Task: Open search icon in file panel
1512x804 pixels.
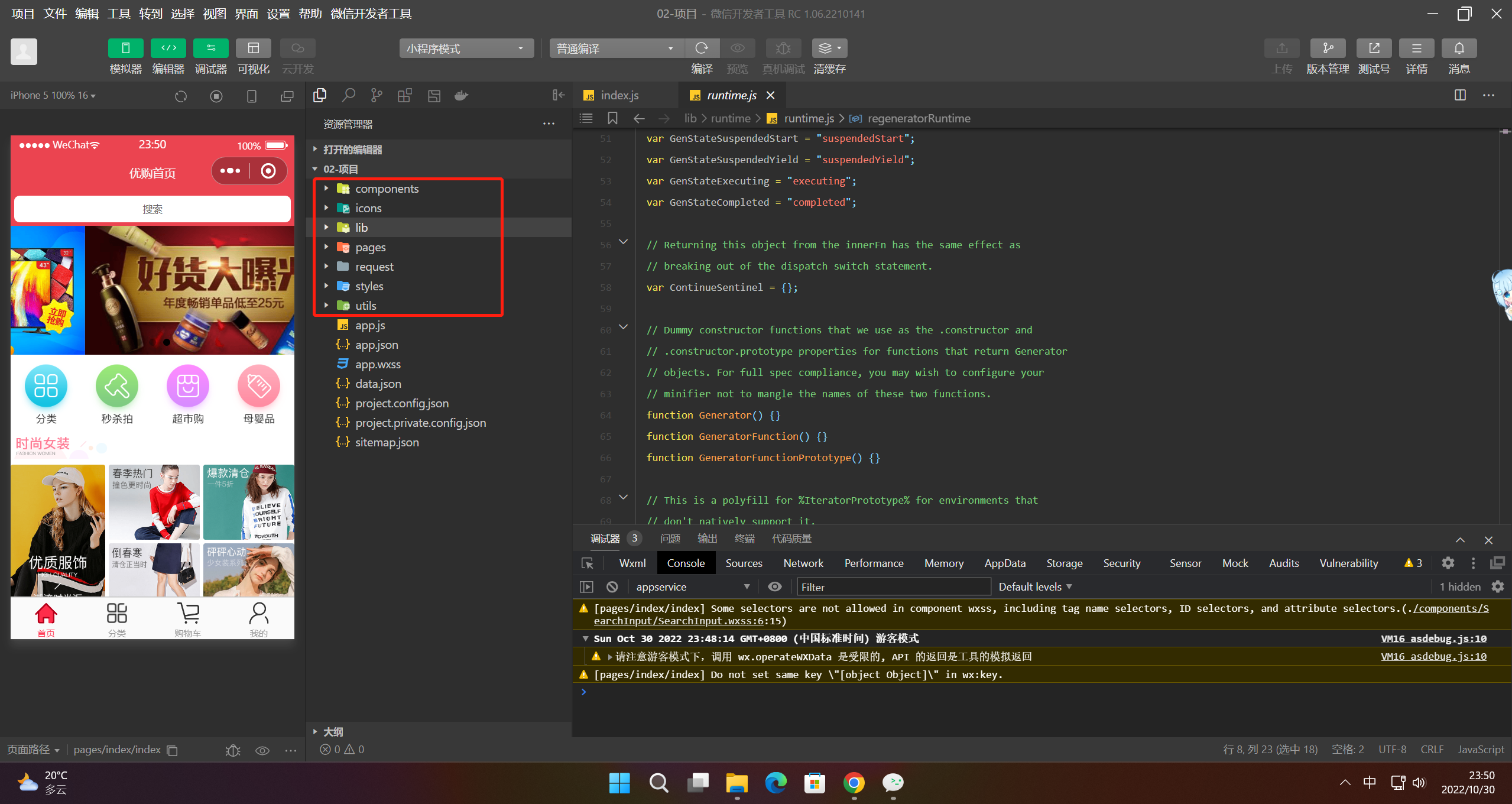Action: (x=349, y=95)
